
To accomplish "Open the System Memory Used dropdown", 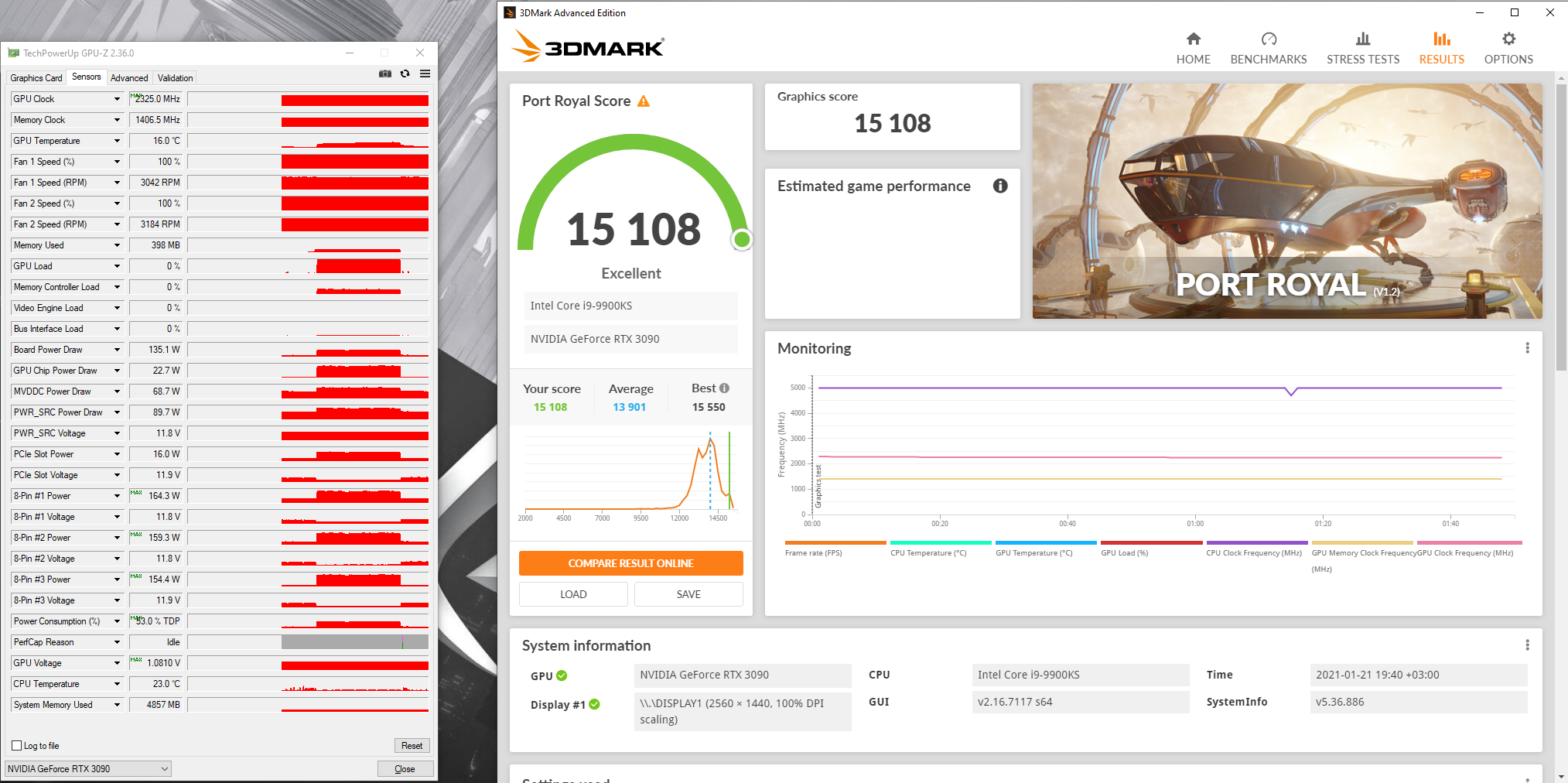I will coord(117,705).
